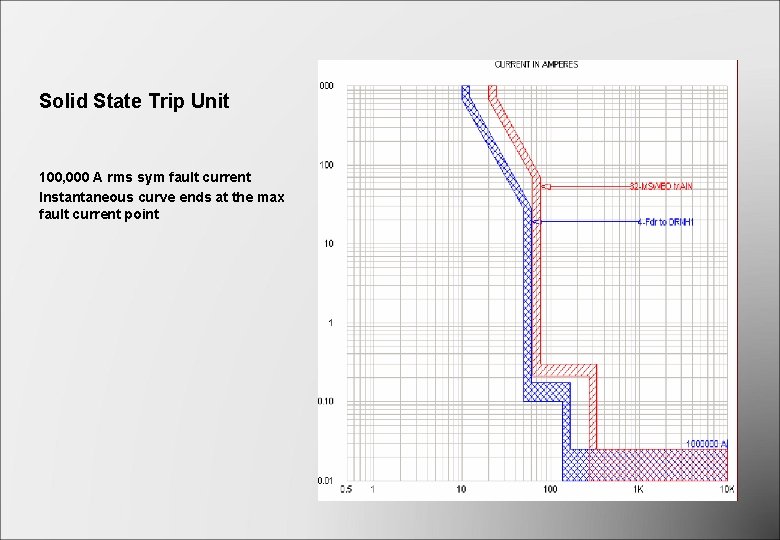Click the 'Solid State Trip Unit' title

(x=134, y=101)
